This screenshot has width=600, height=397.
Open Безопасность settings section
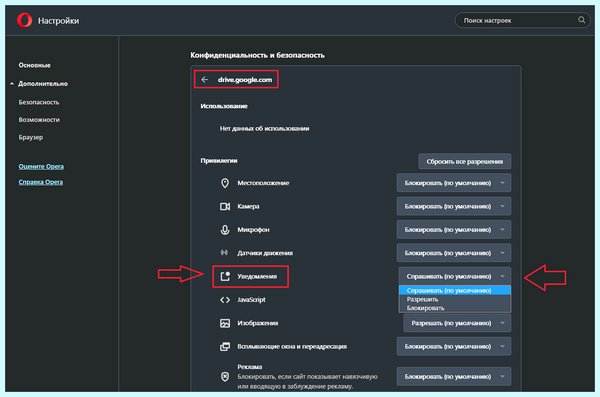pos(39,102)
